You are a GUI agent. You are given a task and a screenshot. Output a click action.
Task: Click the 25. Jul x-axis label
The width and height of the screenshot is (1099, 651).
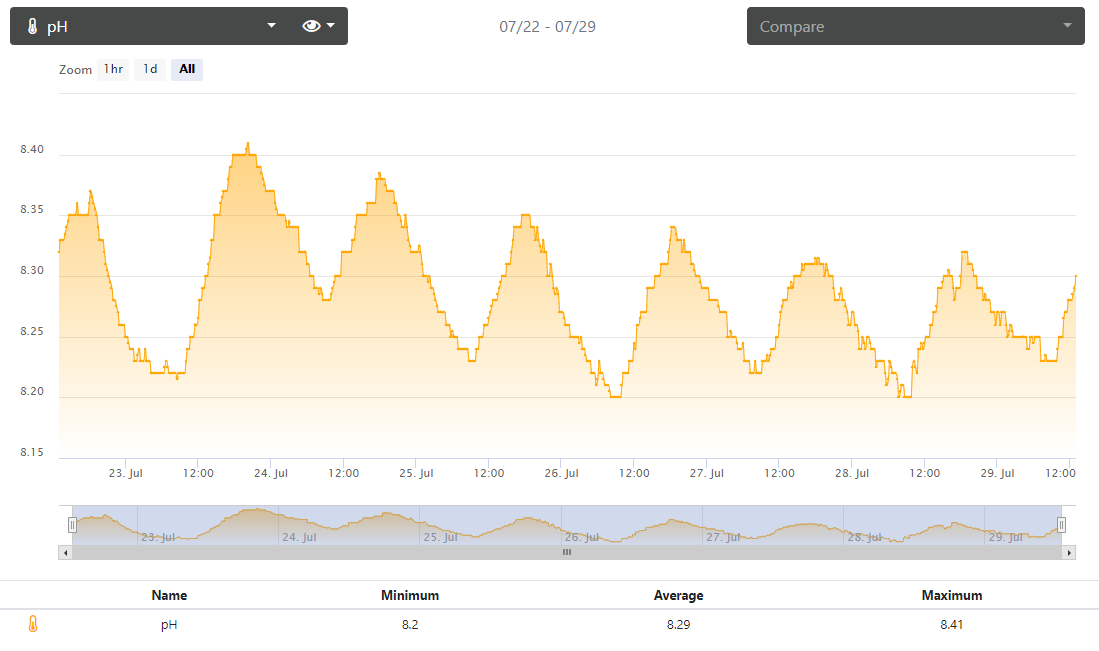coord(416,474)
